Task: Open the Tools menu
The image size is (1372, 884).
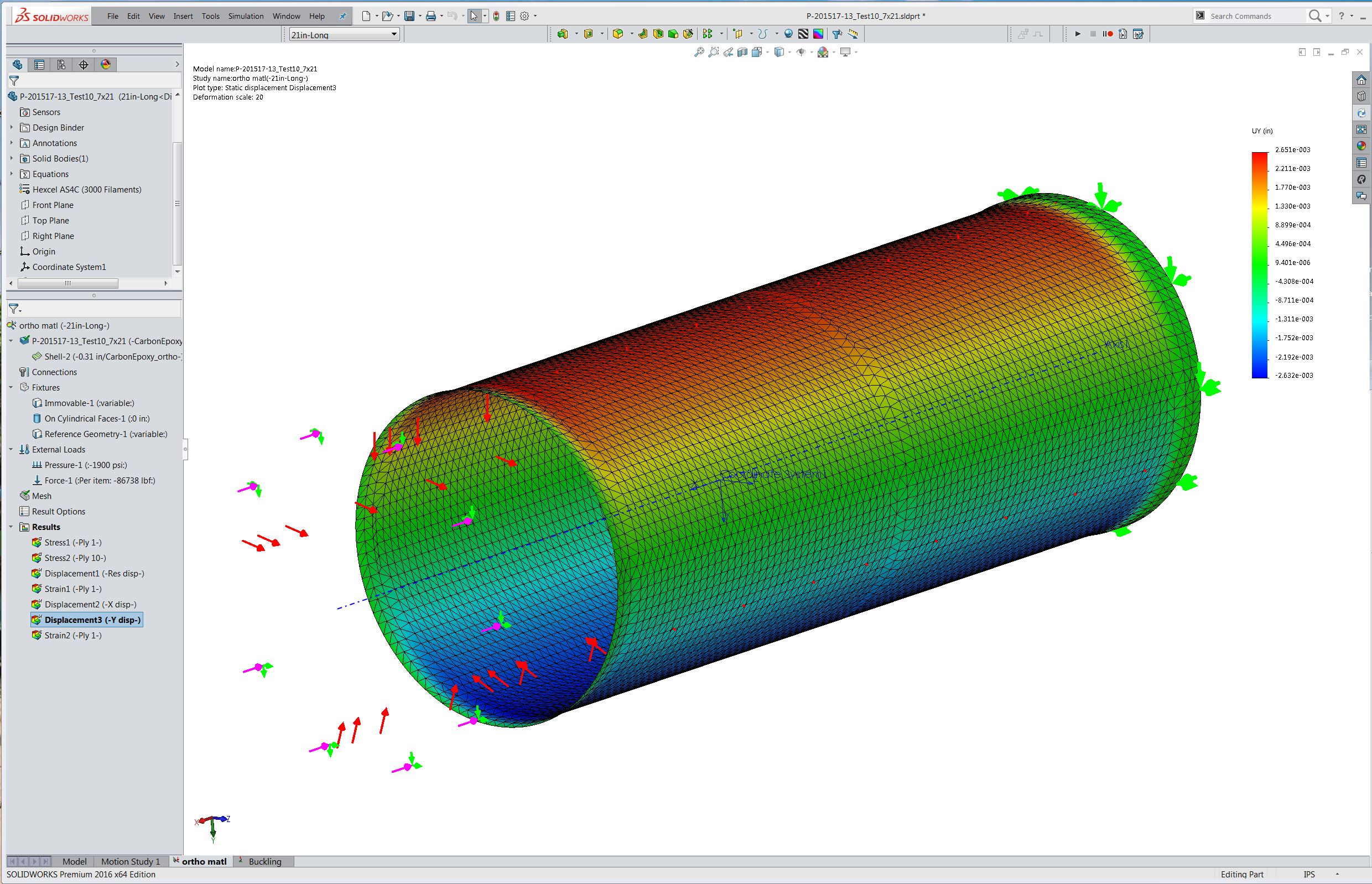Action: (211, 16)
